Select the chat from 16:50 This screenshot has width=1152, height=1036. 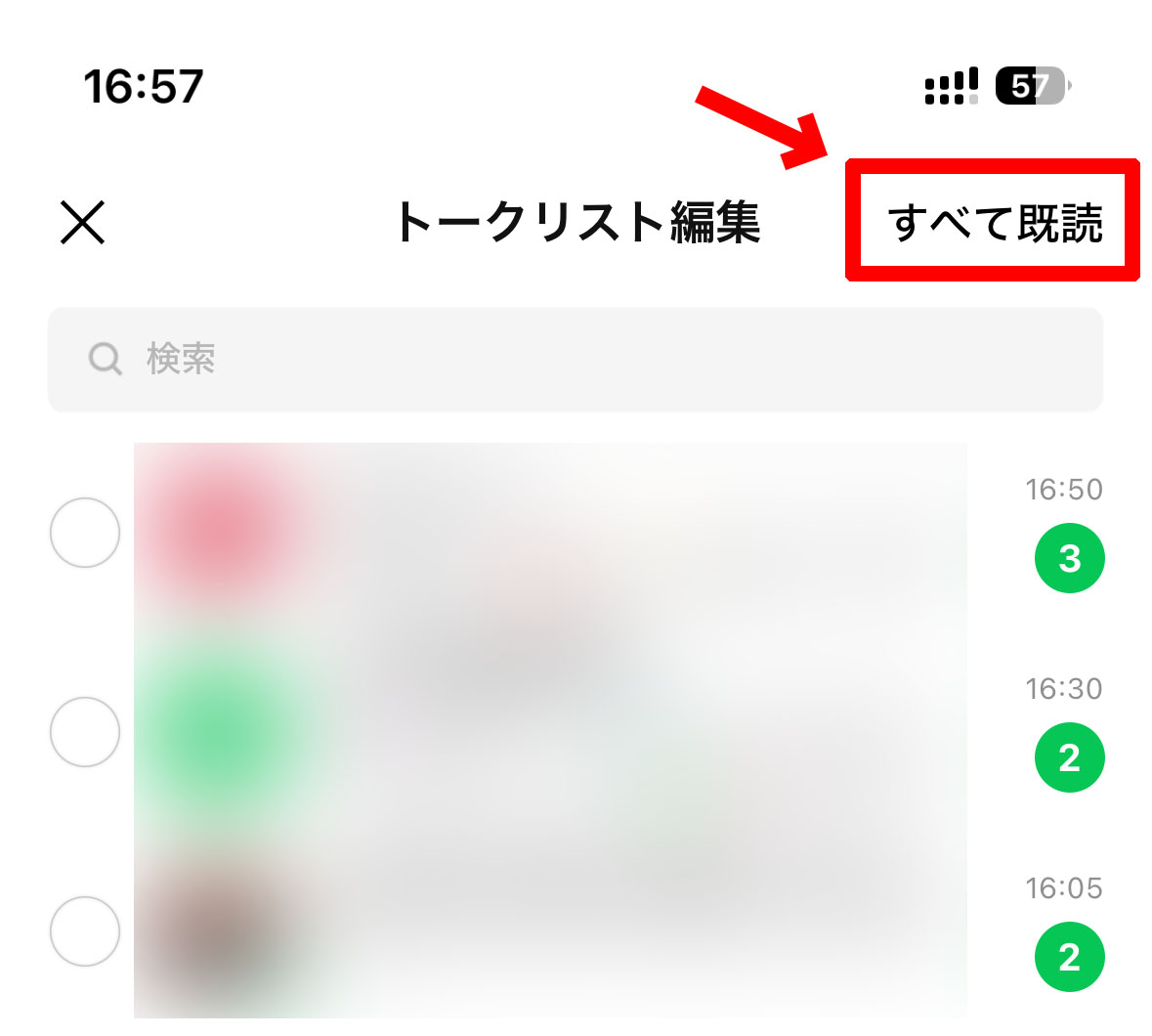[x=84, y=533]
